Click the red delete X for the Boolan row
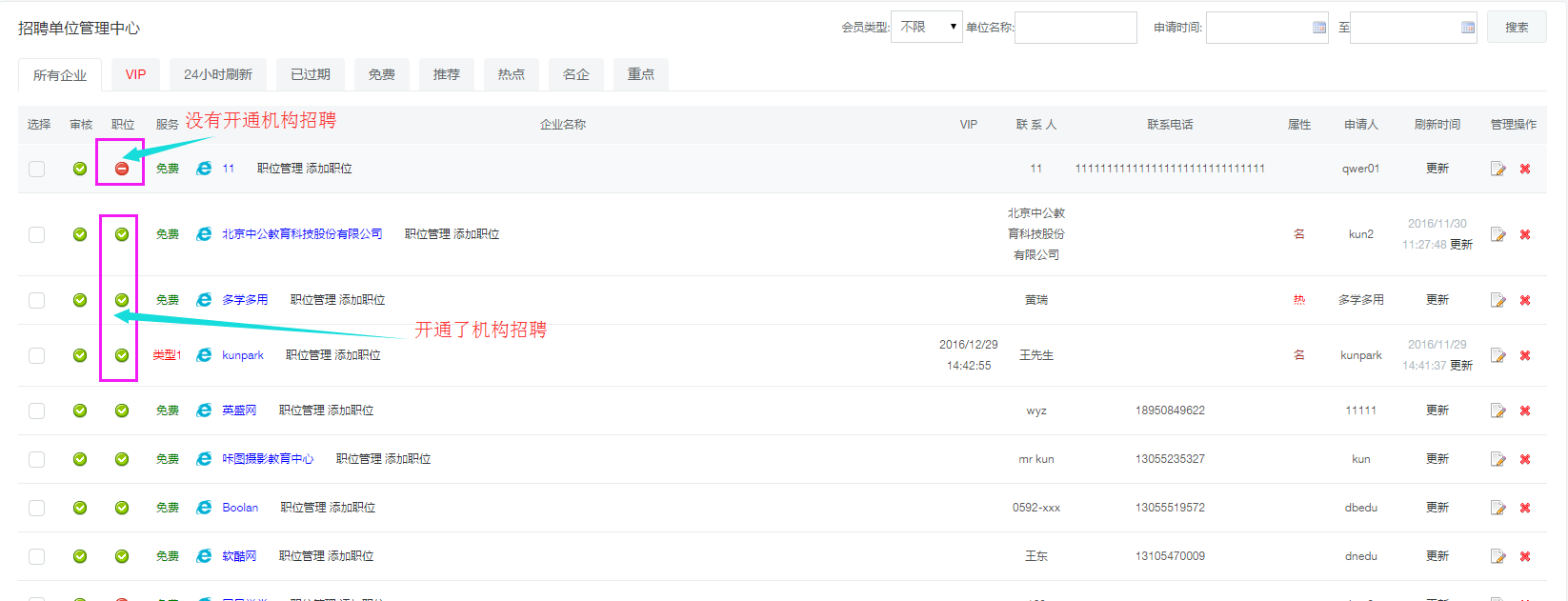The width and height of the screenshot is (1568, 601). click(x=1525, y=508)
